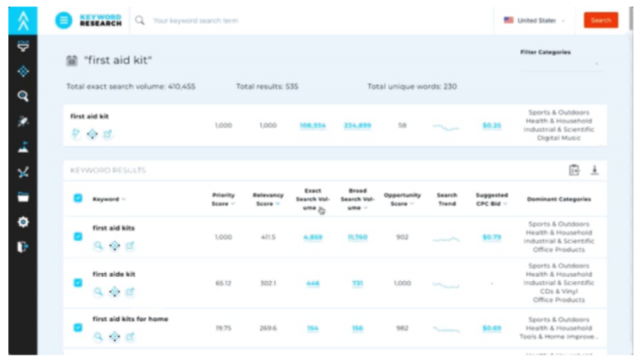Click the KEYWORD RESULTS section heading
Screen dimensions: 640x361
tap(108, 170)
